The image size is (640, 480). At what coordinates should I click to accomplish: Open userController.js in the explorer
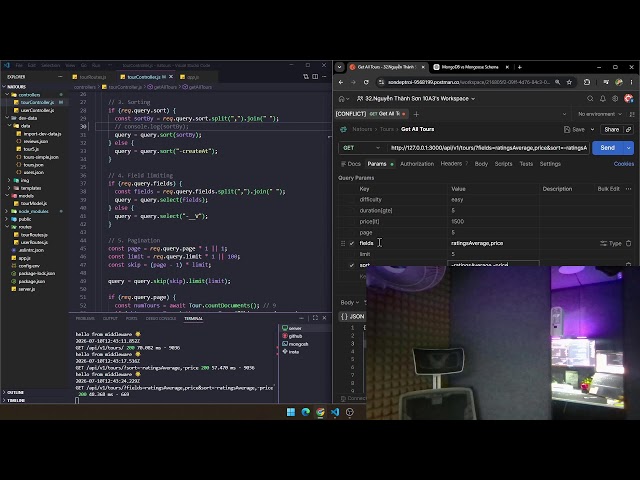(37, 110)
